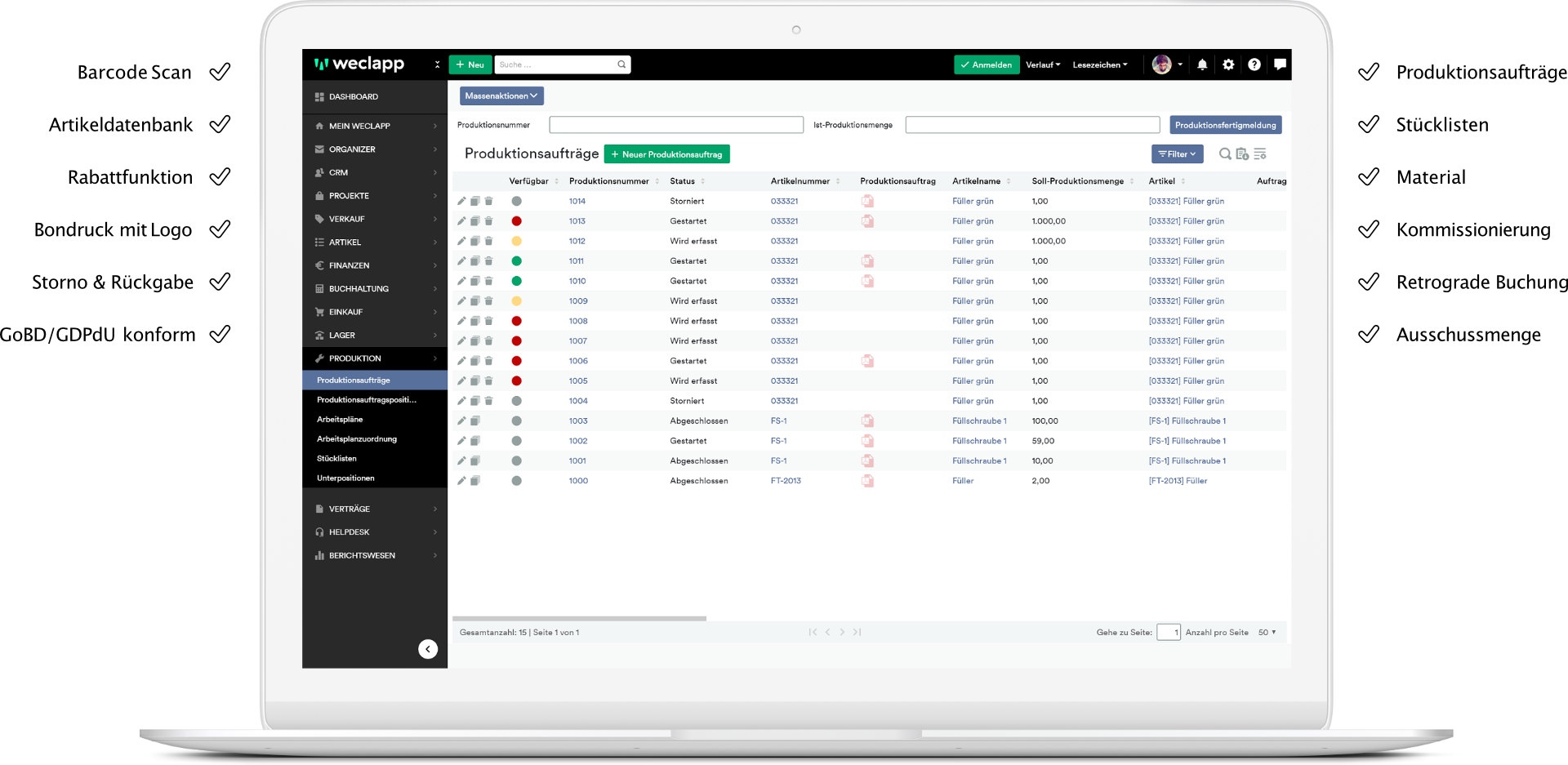Click the Helpdesk headset icon
The height and width of the screenshot is (765, 1568).
[x=319, y=532]
